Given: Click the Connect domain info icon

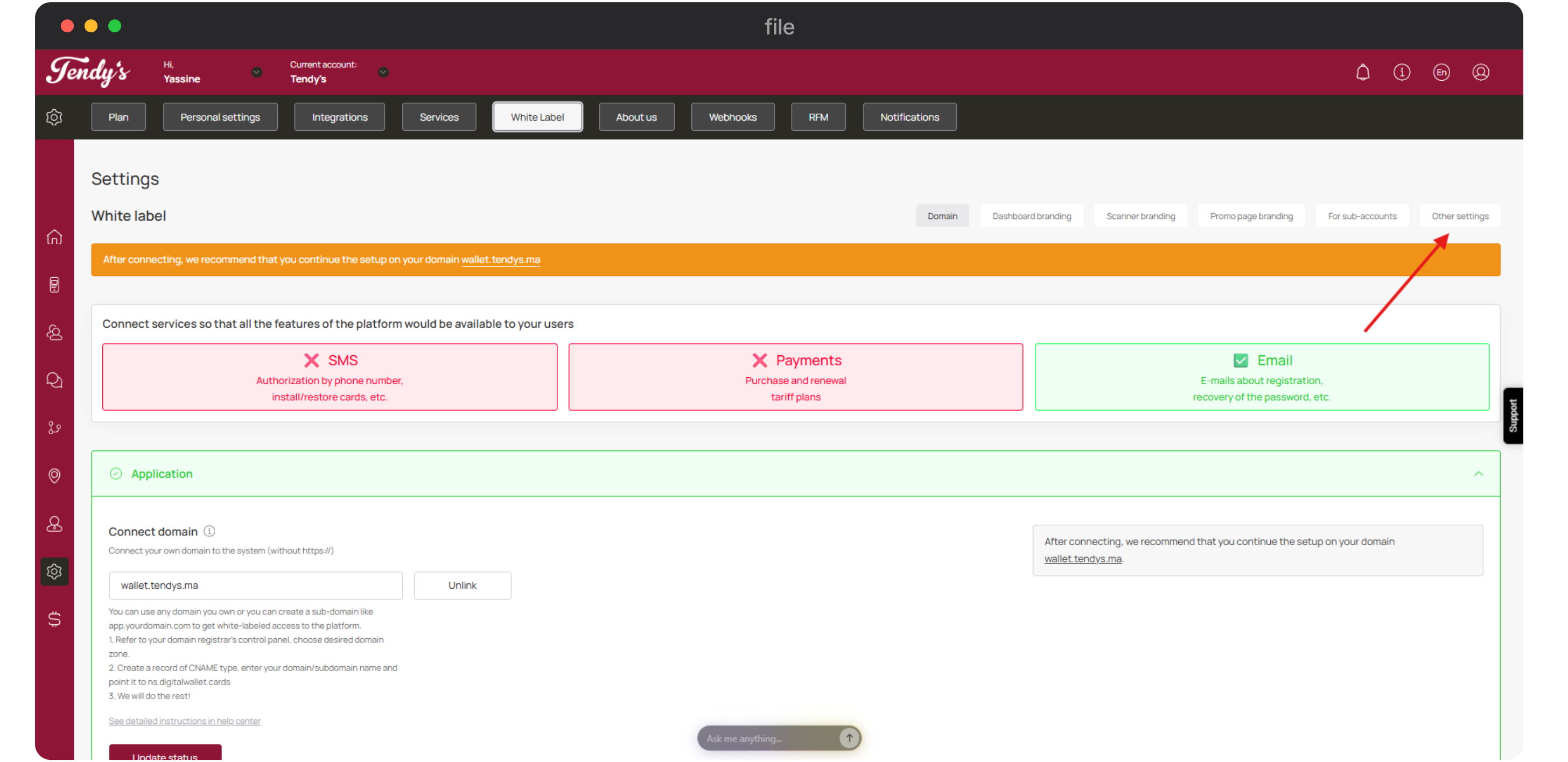Looking at the screenshot, I should coord(209,531).
